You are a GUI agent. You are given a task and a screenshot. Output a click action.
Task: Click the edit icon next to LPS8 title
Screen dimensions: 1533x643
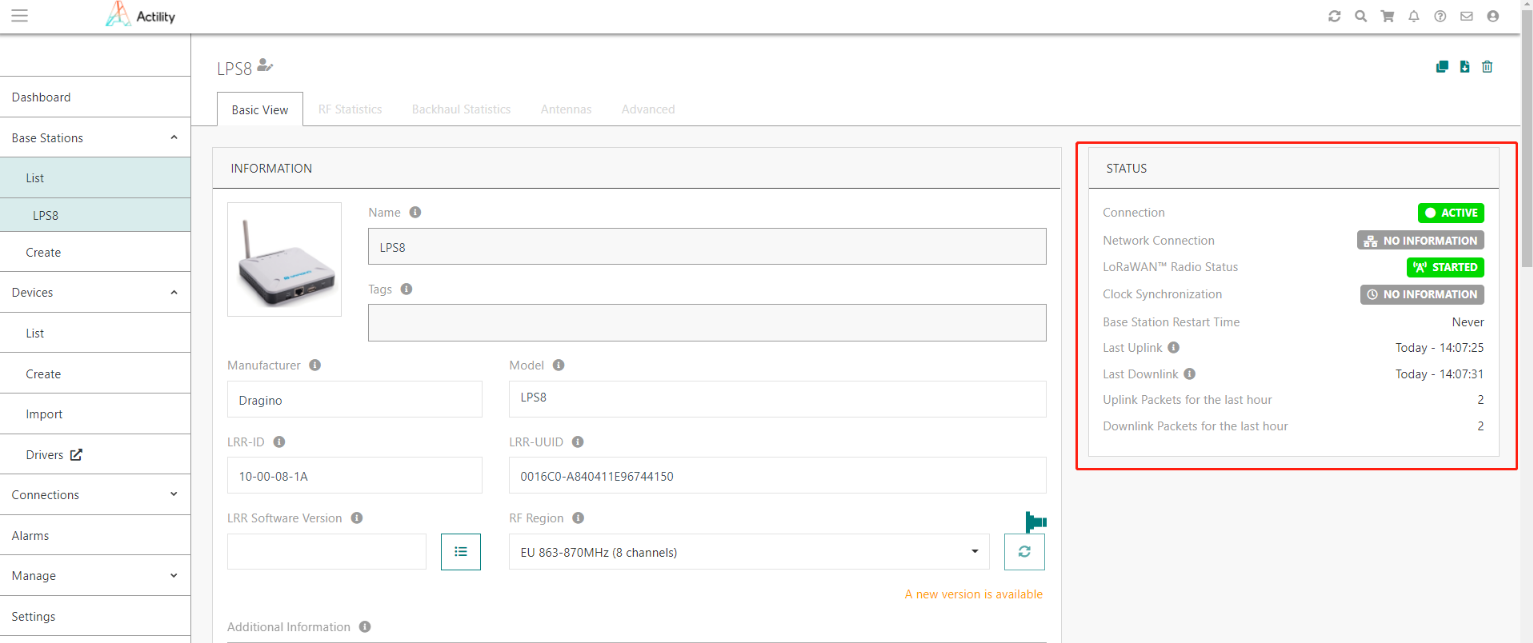[x=265, y=65]
